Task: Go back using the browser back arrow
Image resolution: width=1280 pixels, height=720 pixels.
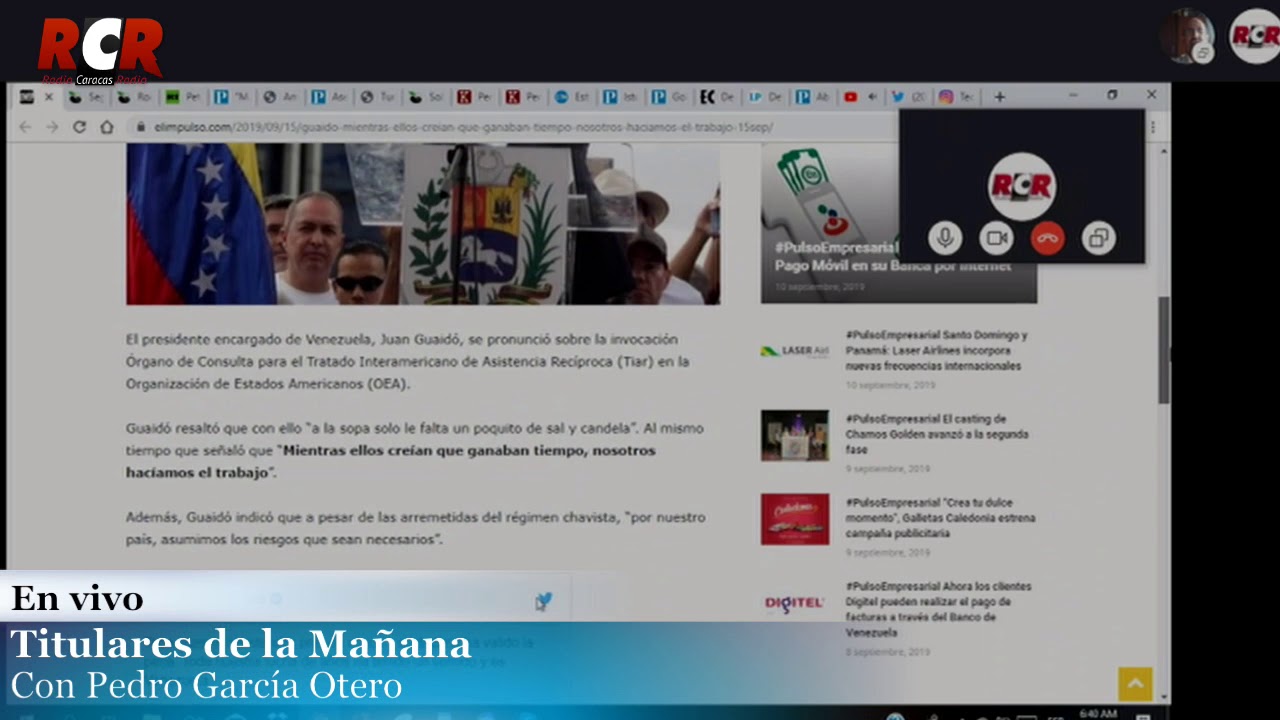Action: tap(26, 127)
